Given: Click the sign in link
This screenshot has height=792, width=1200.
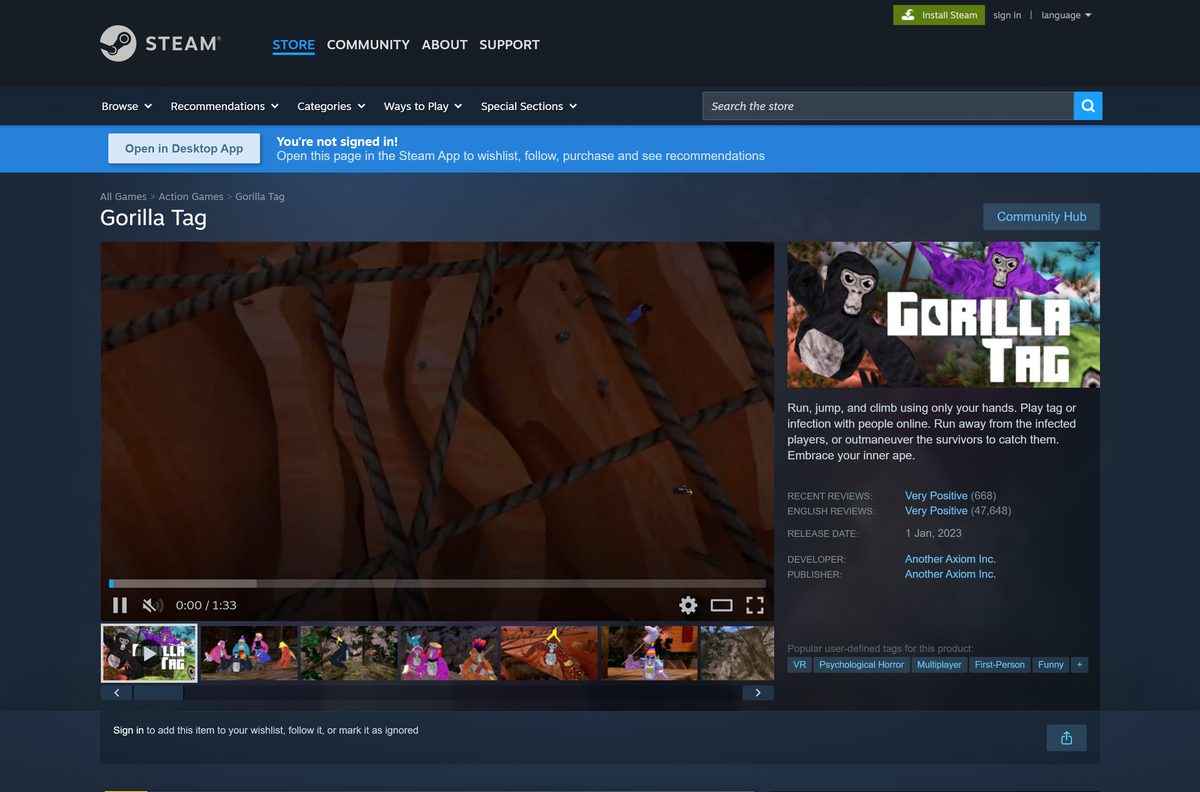Looking at the screenshot, I should [1007, 15].
